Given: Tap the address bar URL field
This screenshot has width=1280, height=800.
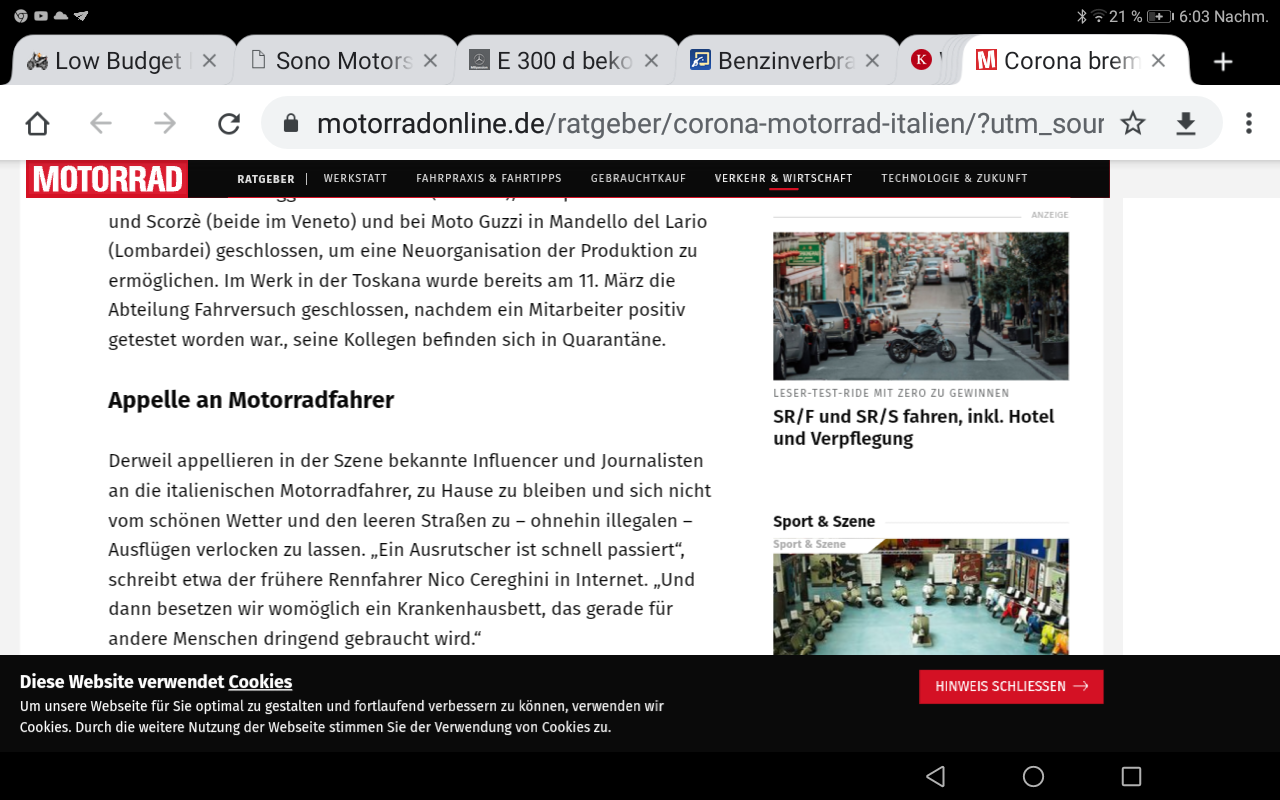Looking at the screenshot, I should (x=710, y=123).
